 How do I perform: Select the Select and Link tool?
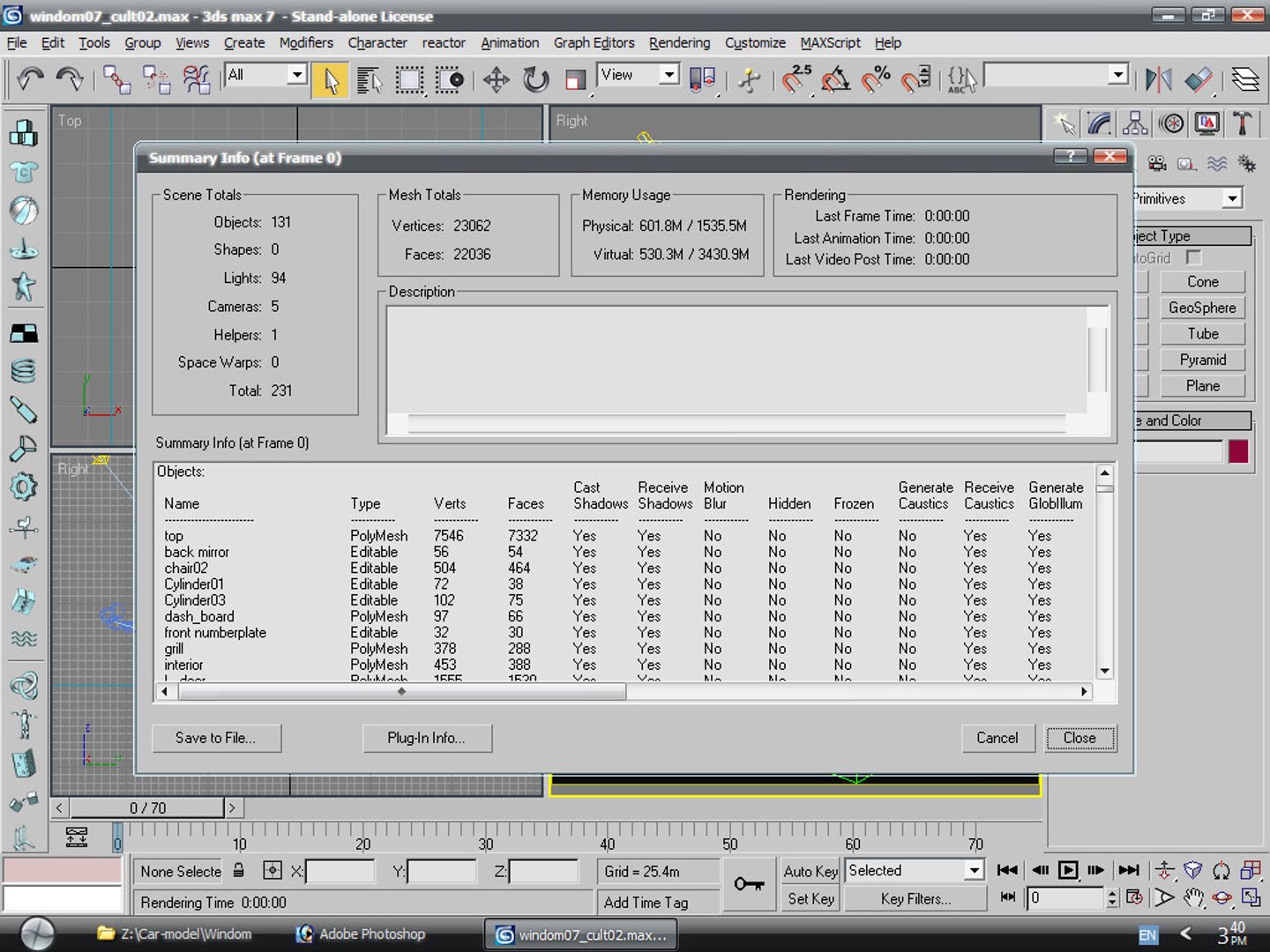[x=116, y=79]
